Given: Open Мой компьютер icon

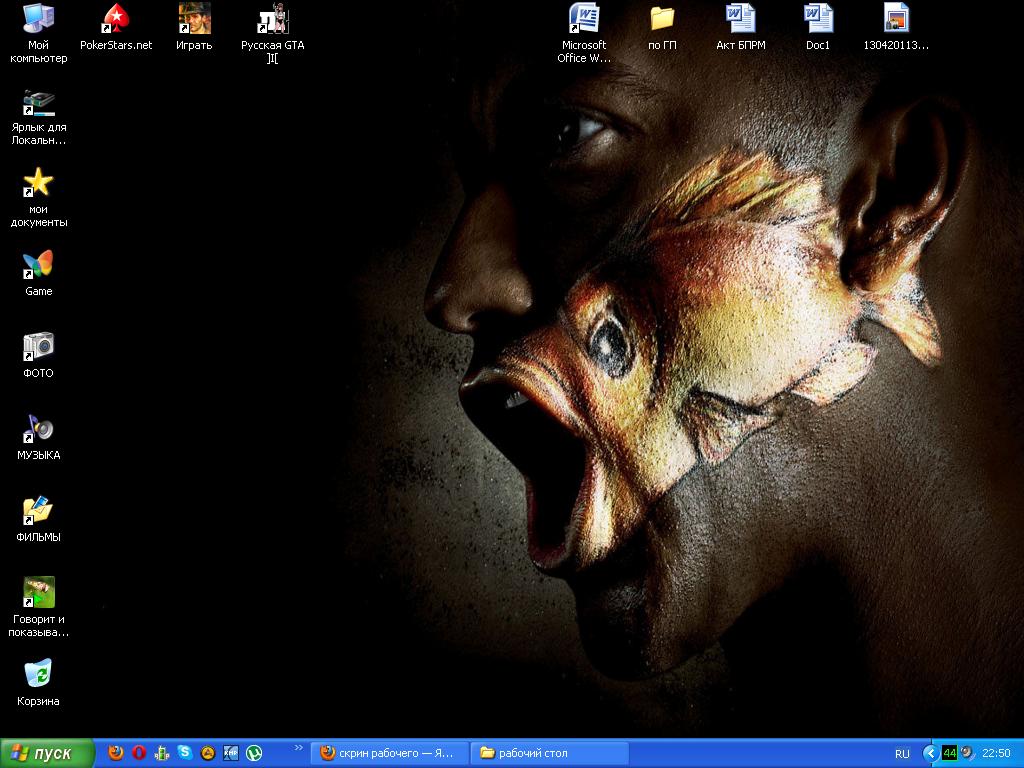Looking at the screenshot, I should coord(38,19).
